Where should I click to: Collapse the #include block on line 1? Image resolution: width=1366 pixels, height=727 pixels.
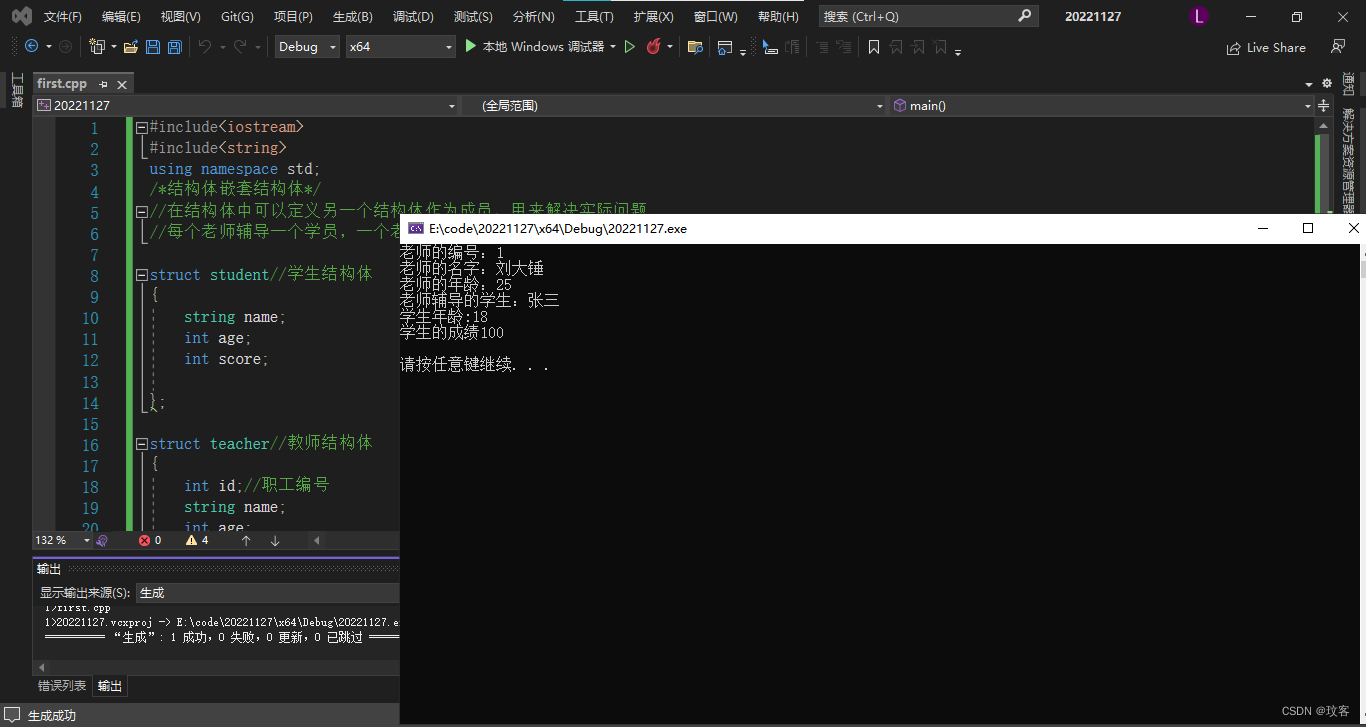142,128
